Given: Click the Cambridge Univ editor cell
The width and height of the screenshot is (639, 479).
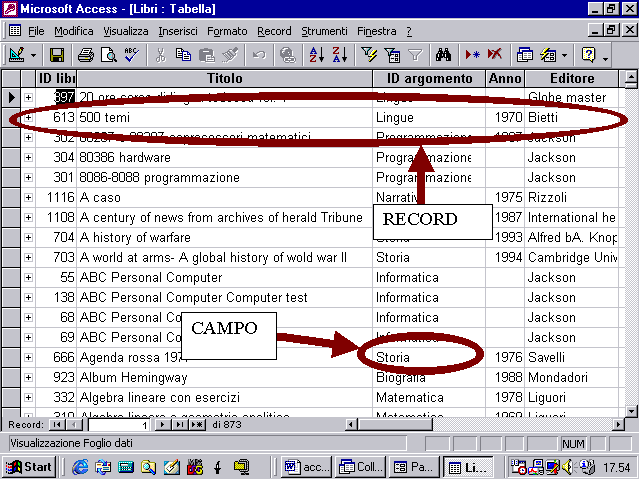Looking at the screenshot, I should [572, 257].
